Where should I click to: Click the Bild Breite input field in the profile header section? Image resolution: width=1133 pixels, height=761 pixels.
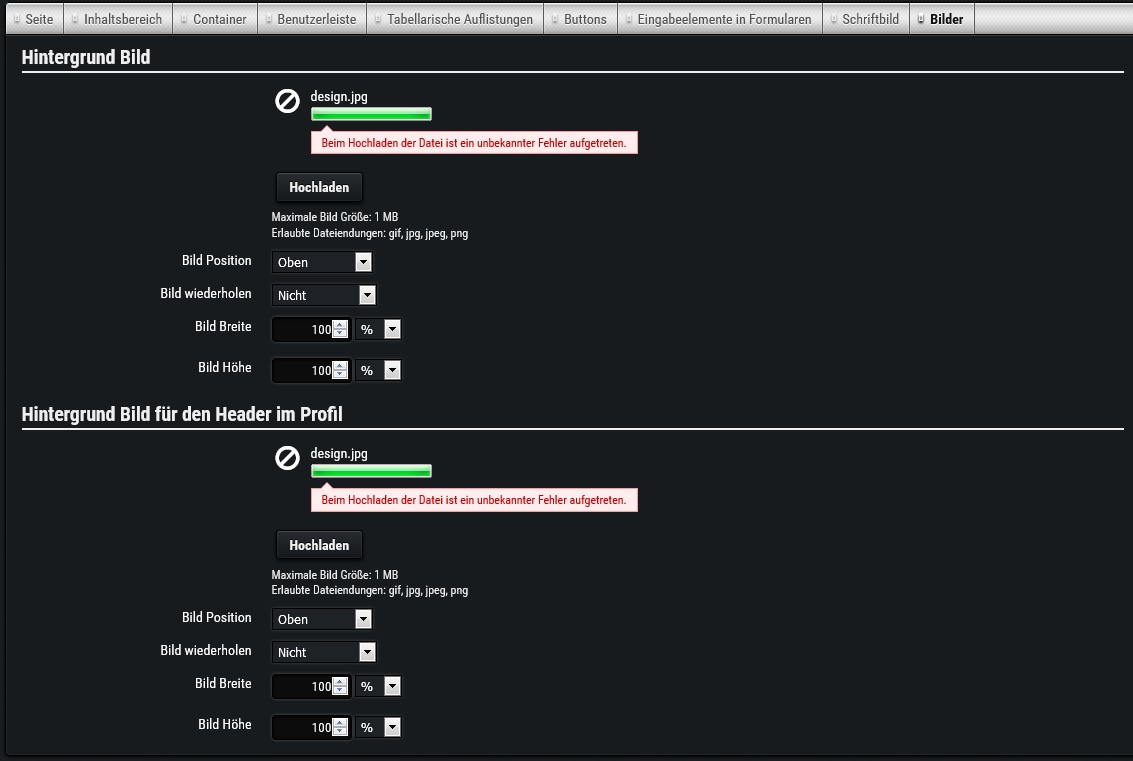point(303,687)
